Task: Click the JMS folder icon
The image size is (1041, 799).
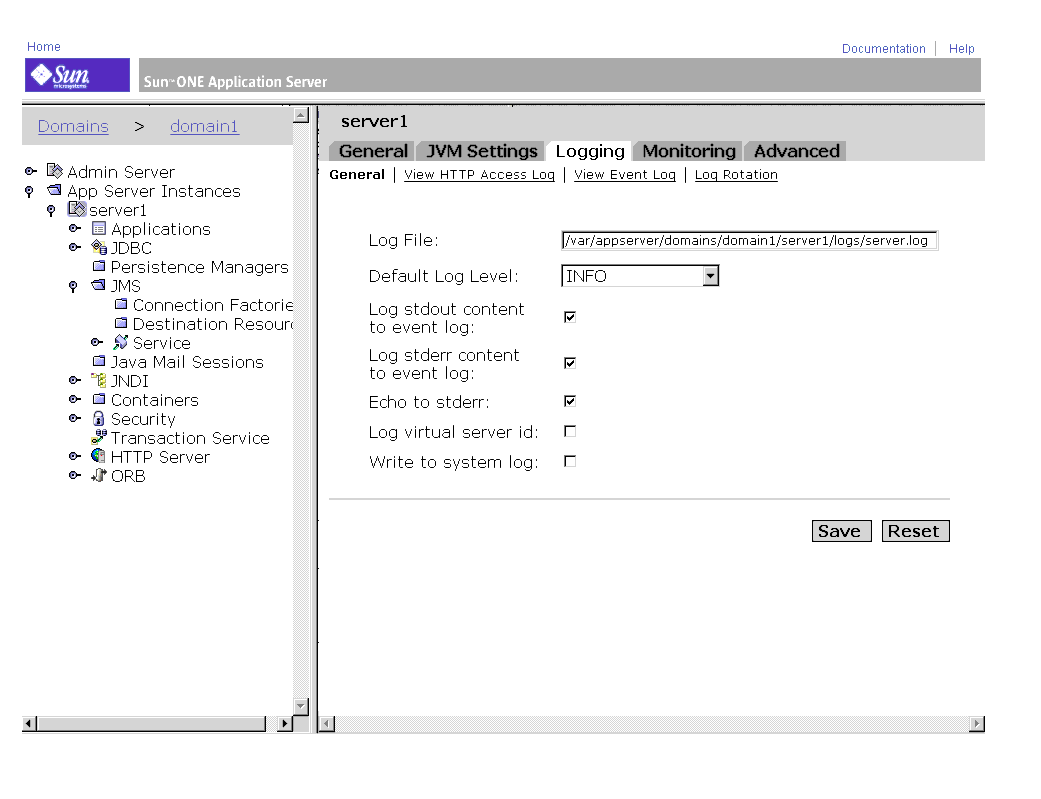Action: point(98,285)
